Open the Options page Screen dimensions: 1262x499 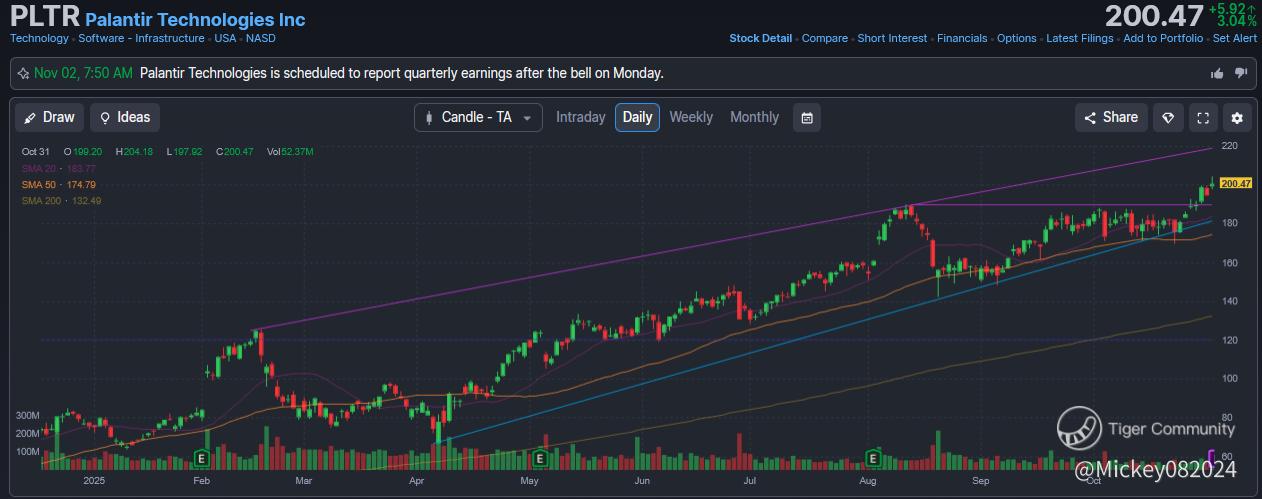coord(1016,38)
